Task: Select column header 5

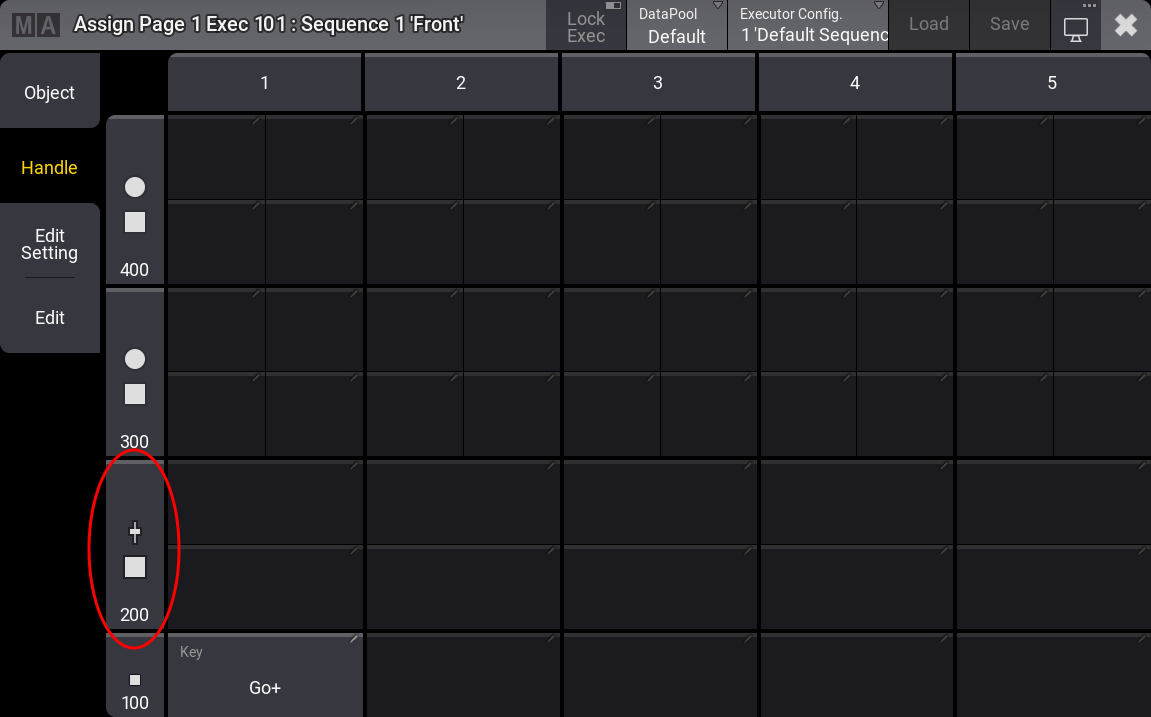Action: click(x=1052, y=83)
